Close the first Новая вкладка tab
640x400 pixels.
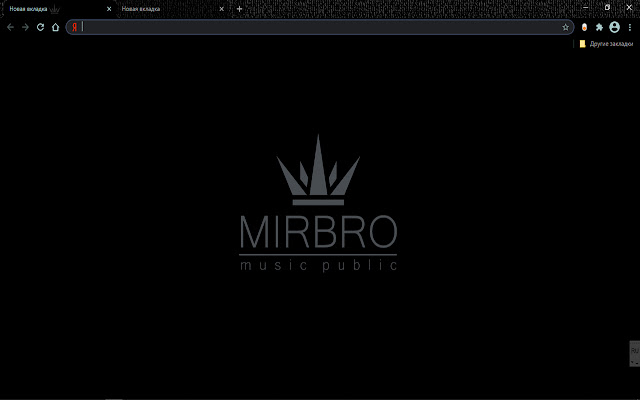pos(109,9)
